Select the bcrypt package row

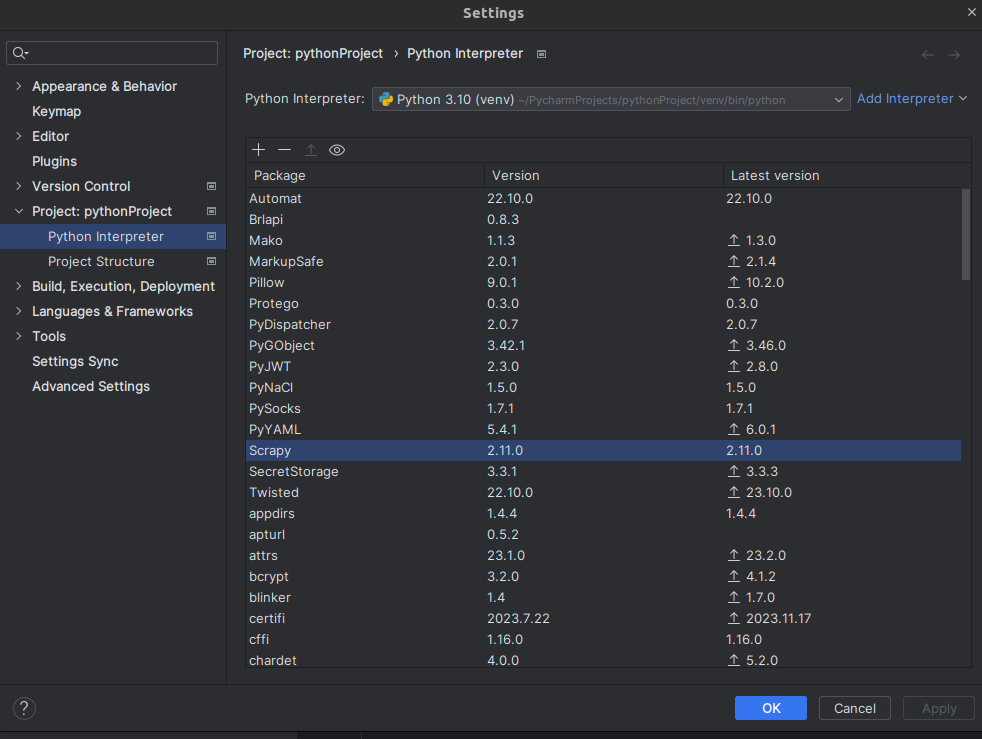click(x=604, y=576)
